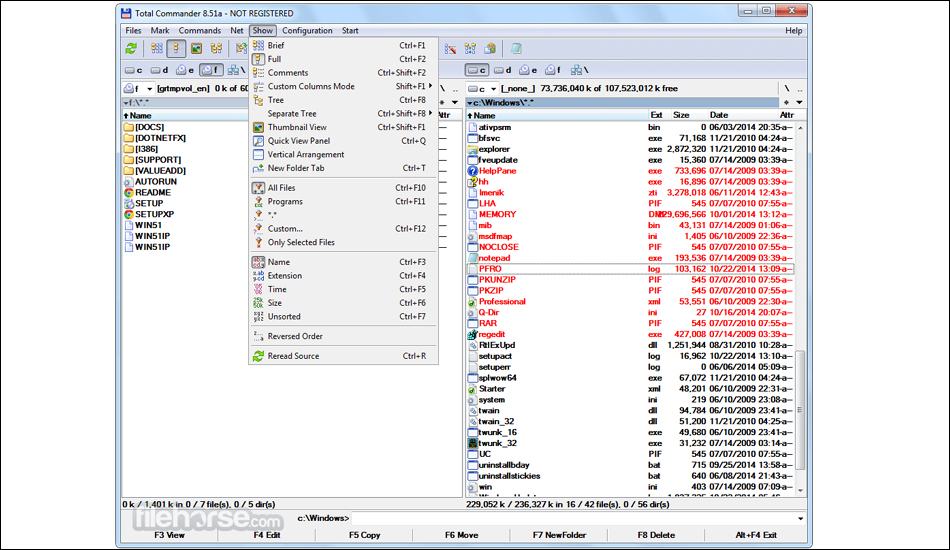Viewport: 950px width, 550px height.
Task: Choose Brief from the Show menu
Action: [x=344, y=45]
